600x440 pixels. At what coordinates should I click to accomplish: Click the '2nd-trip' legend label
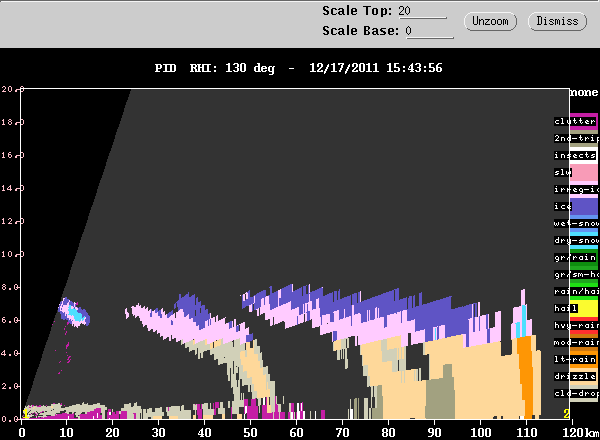[577, 138]
